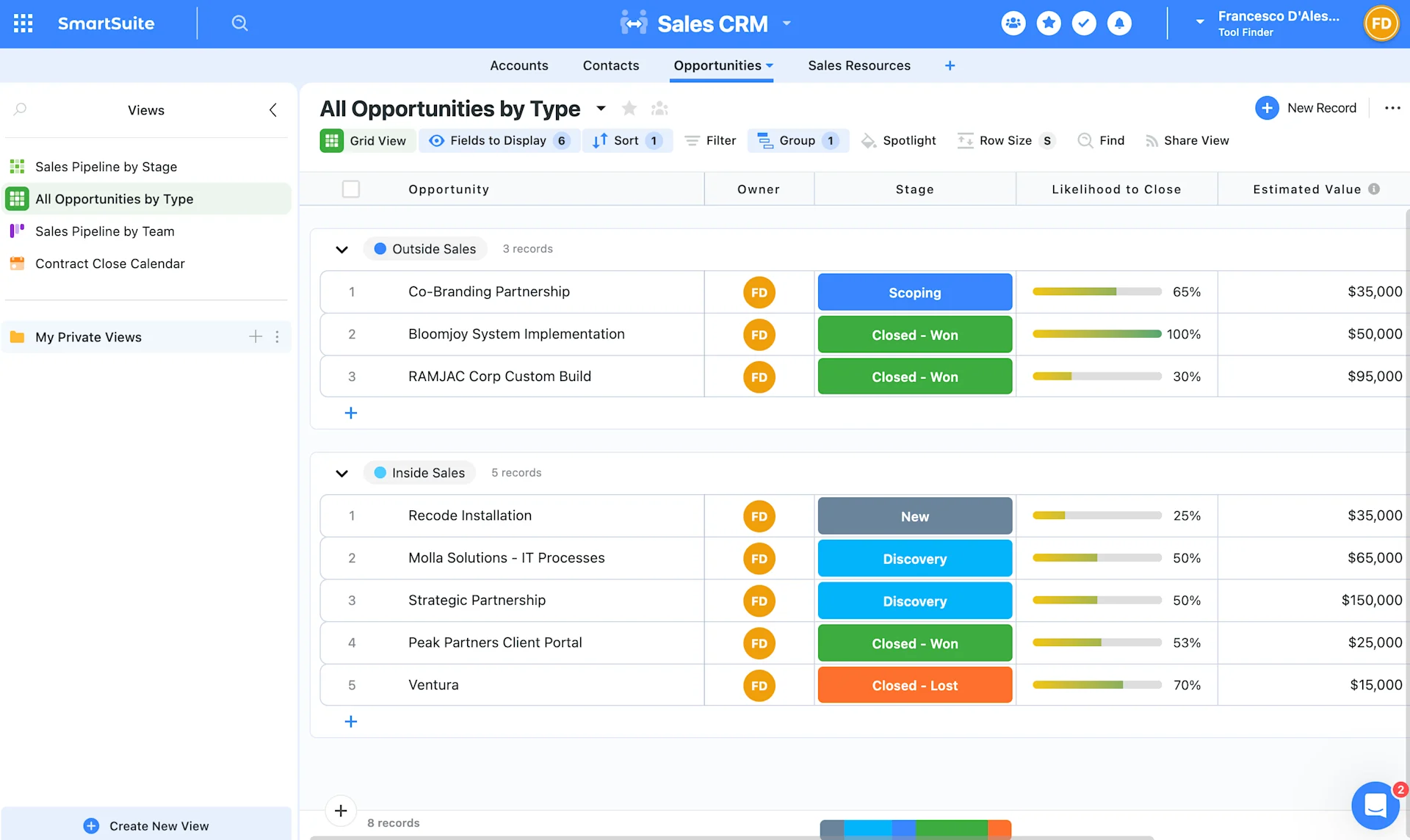Star the All Opportunities by Type view
The image size is (1410, 840).
click(x=629, y=108)
